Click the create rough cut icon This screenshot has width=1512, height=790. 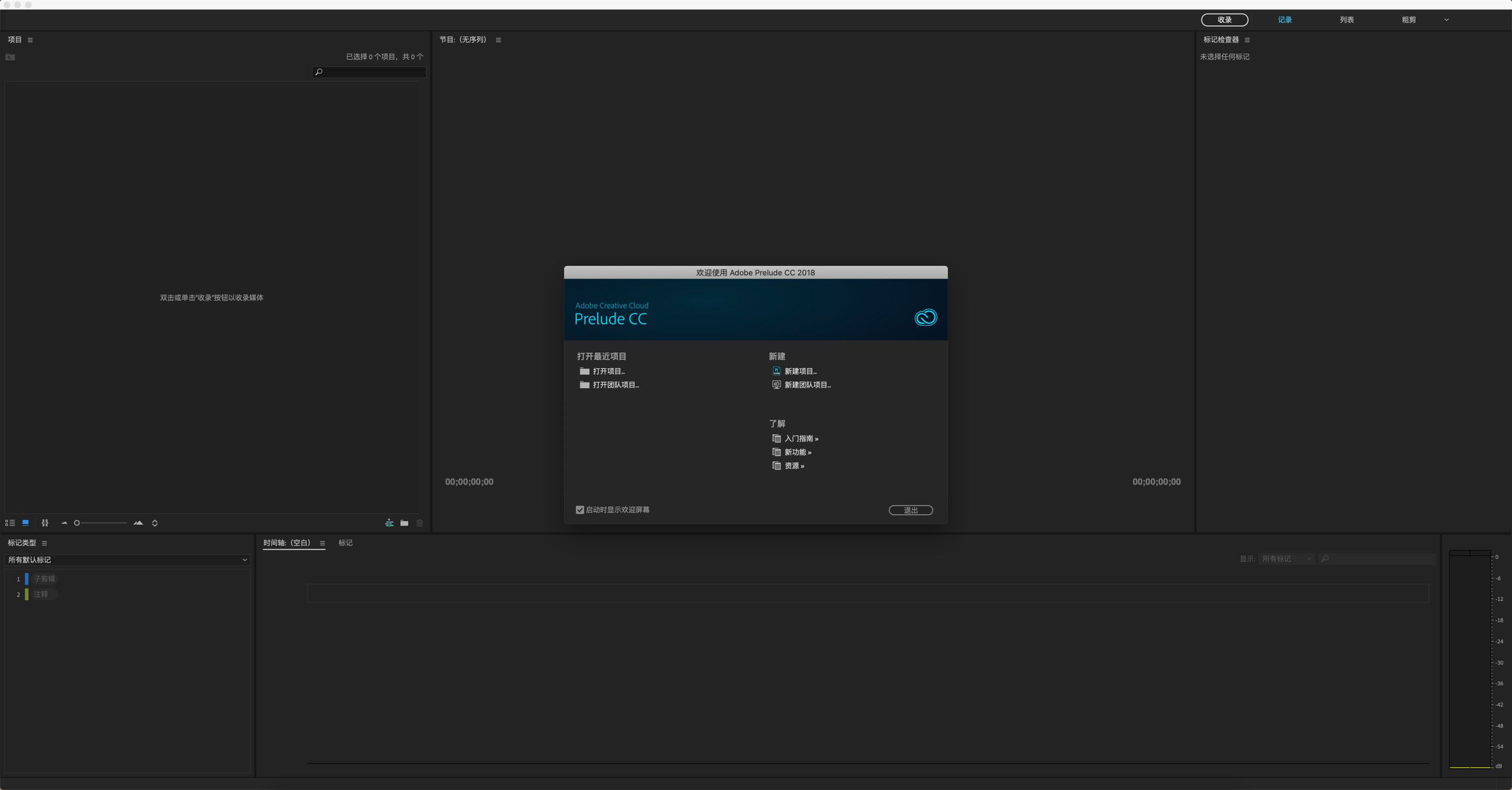[389, 523]
